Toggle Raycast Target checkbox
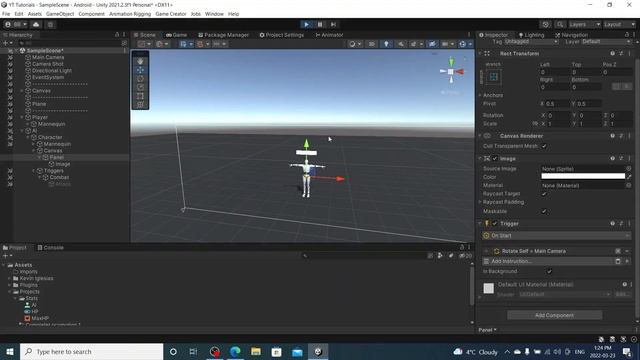This screenshot has width=640, height=360. coord(544,193)
